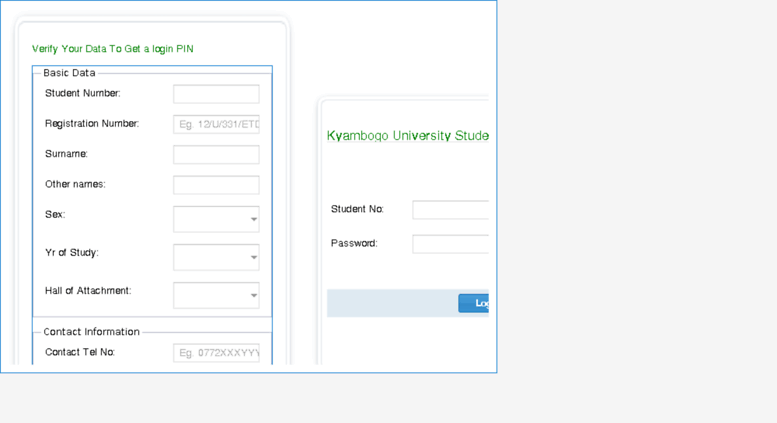777x423 pixels.
Task: Open the Hall of Attachment dropdown
Action: pos(216,295)
